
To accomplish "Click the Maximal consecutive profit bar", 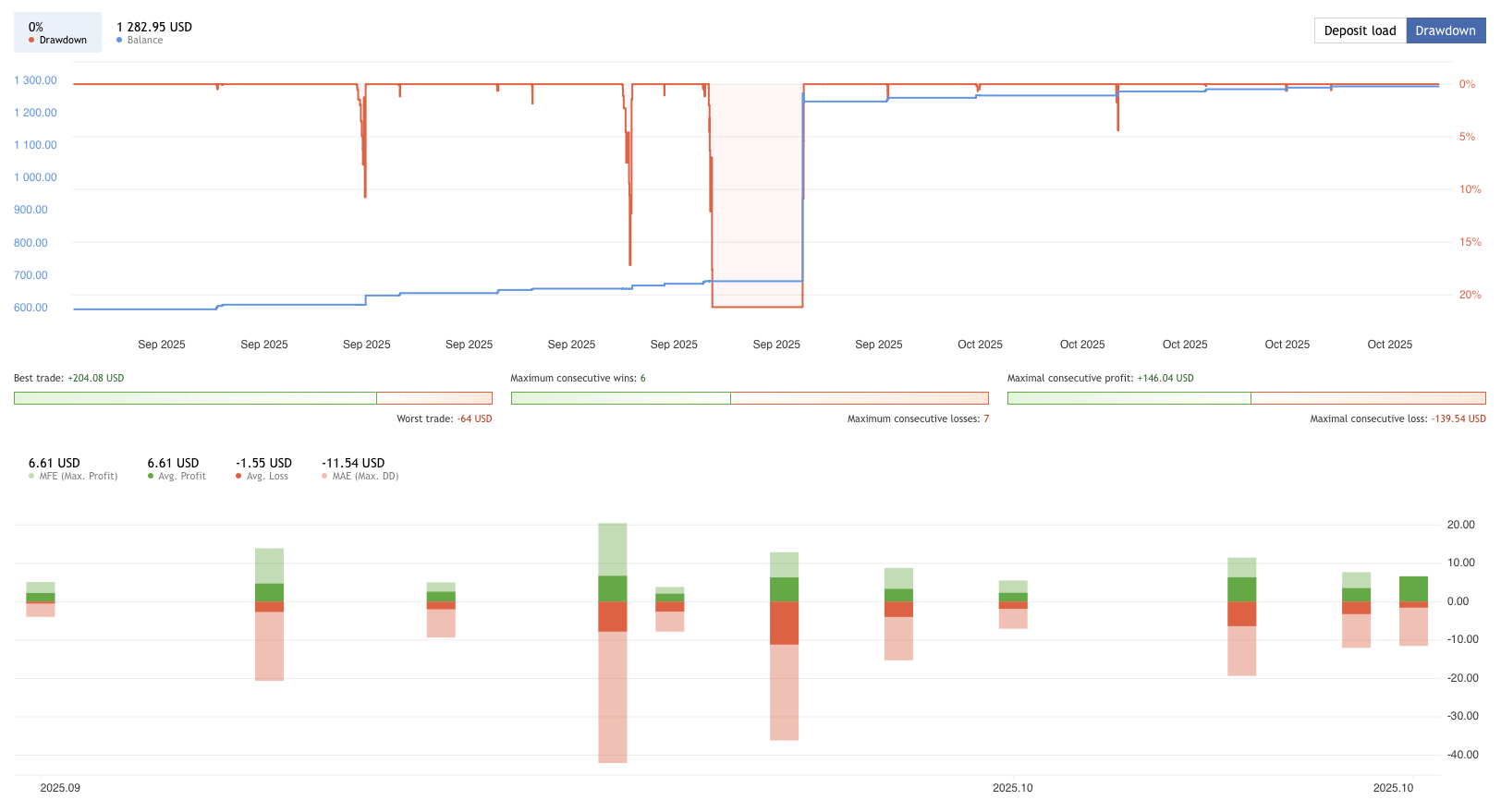I will (x=1246, y=398).
